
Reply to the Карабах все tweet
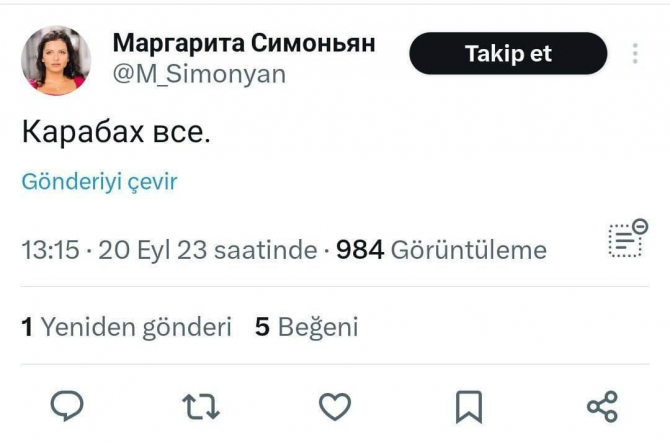coord(66,405)
